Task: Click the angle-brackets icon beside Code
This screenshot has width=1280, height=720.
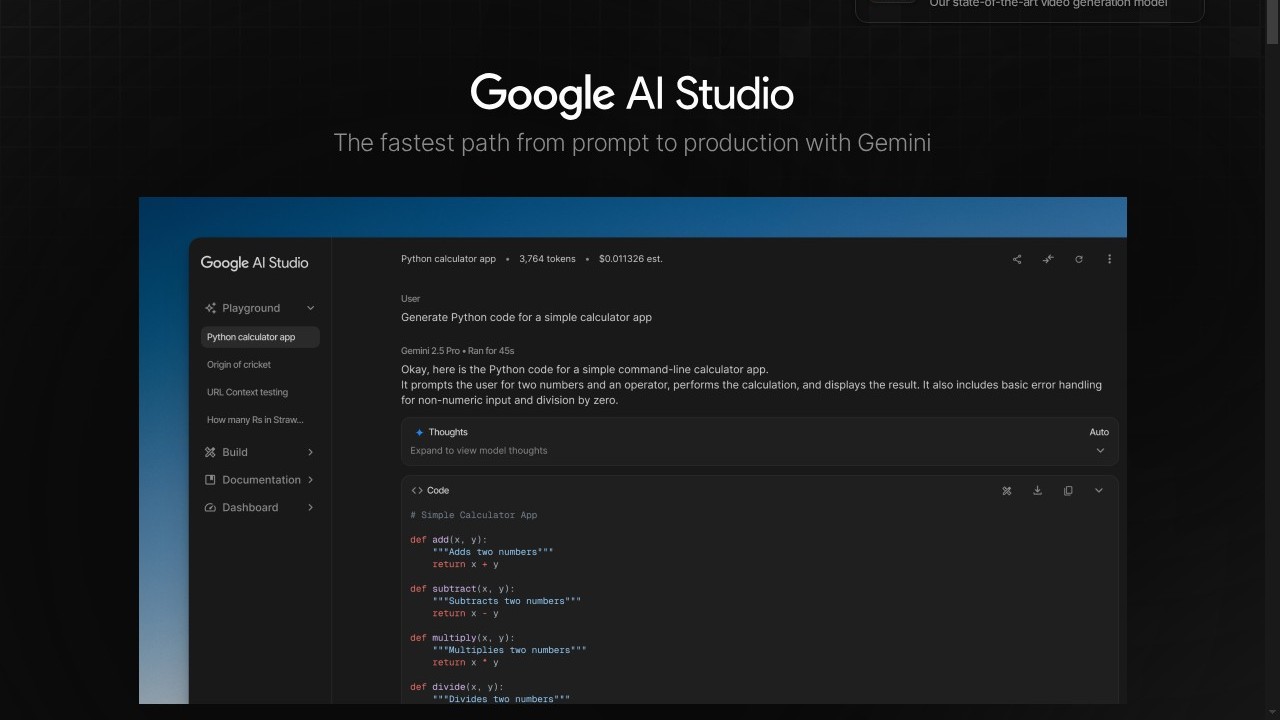Action: (x=417, y=491)
